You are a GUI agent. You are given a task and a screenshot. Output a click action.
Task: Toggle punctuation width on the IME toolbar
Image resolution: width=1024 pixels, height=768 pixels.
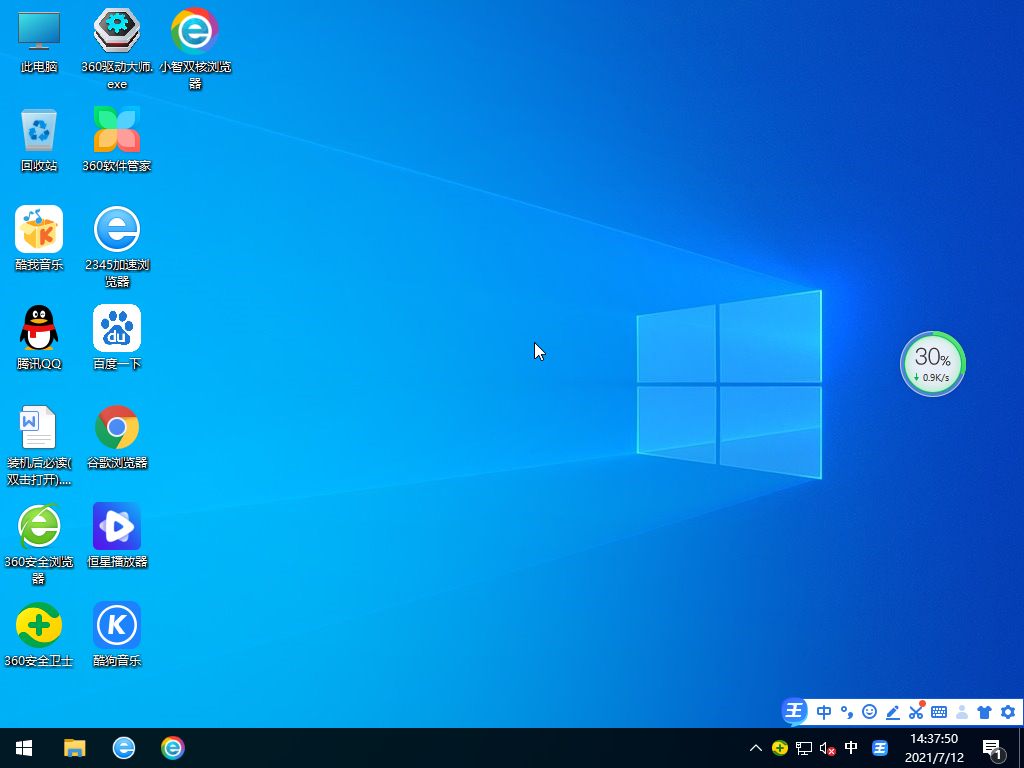847,712
